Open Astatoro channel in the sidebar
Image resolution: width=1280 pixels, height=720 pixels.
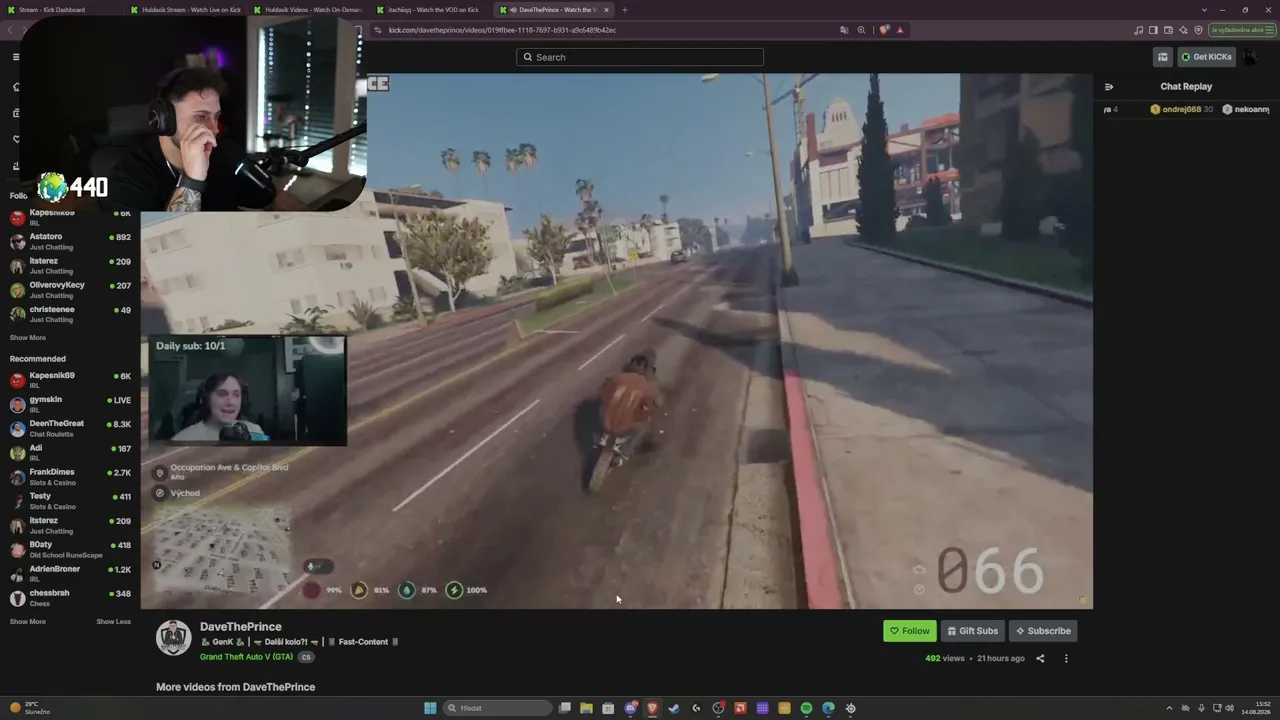pyautogui.click(x=70, y=241)
